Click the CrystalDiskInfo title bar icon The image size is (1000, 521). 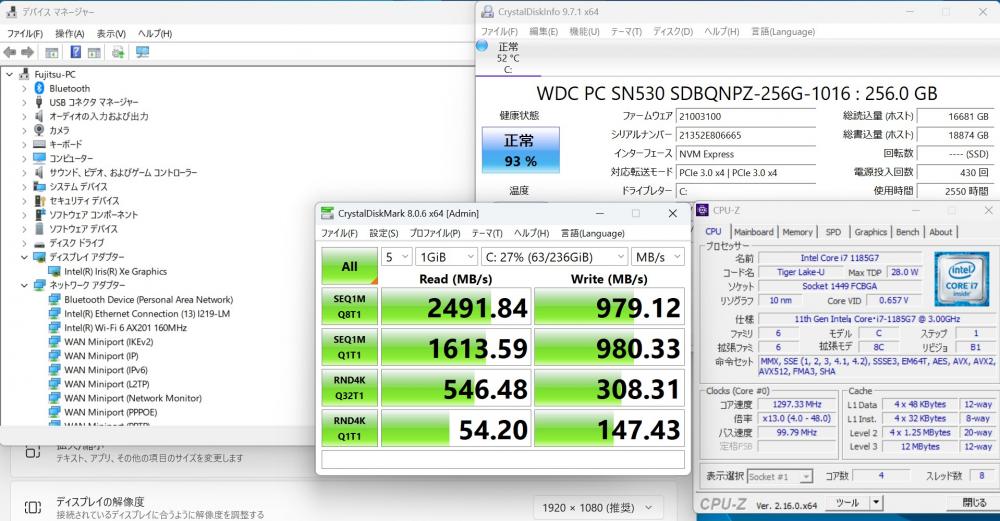[487, 11]
